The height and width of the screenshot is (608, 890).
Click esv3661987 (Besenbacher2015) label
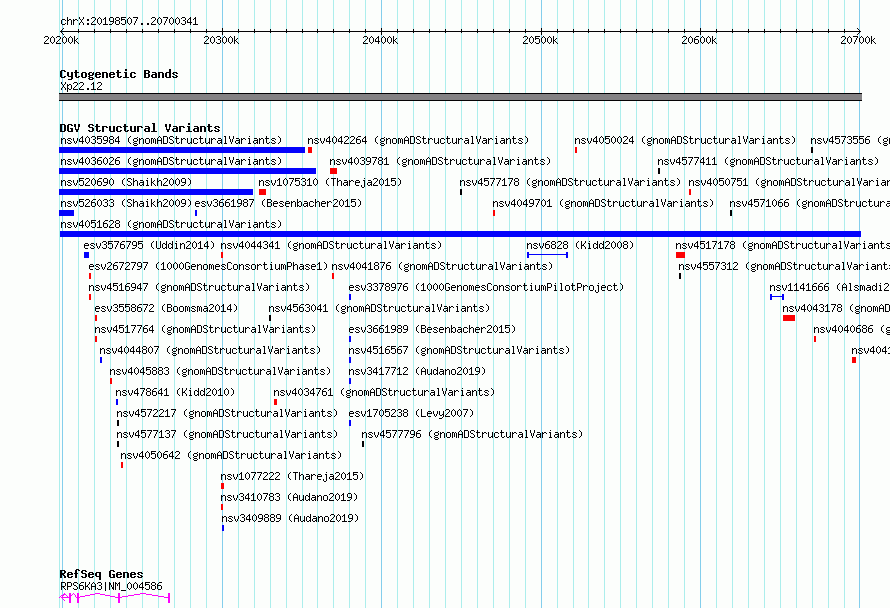(x=278, y=203)
